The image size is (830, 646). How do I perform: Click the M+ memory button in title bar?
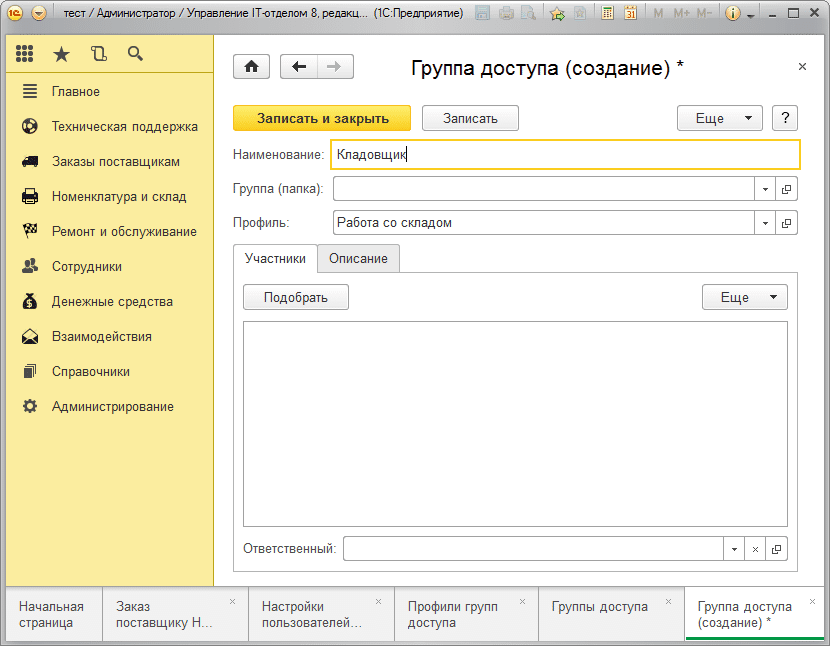[x=681, y=13]
